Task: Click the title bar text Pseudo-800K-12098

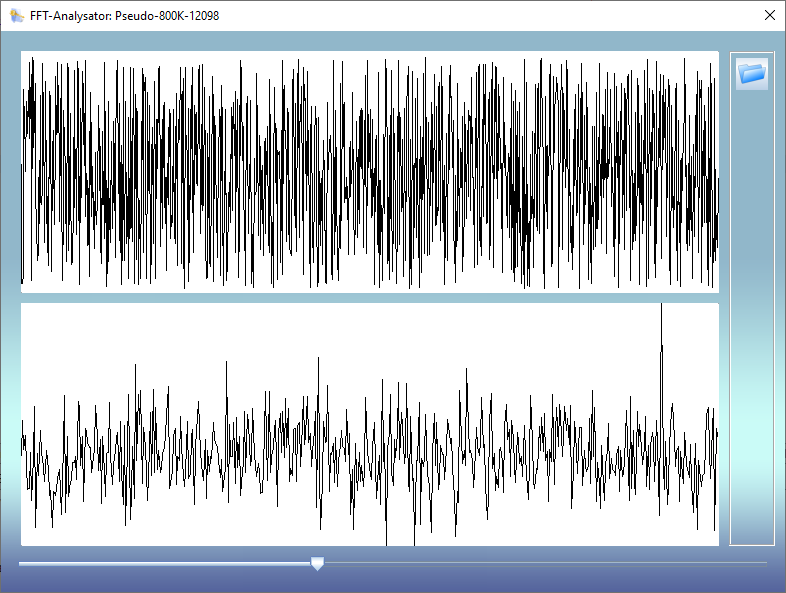Action: (x=167, y=15)
